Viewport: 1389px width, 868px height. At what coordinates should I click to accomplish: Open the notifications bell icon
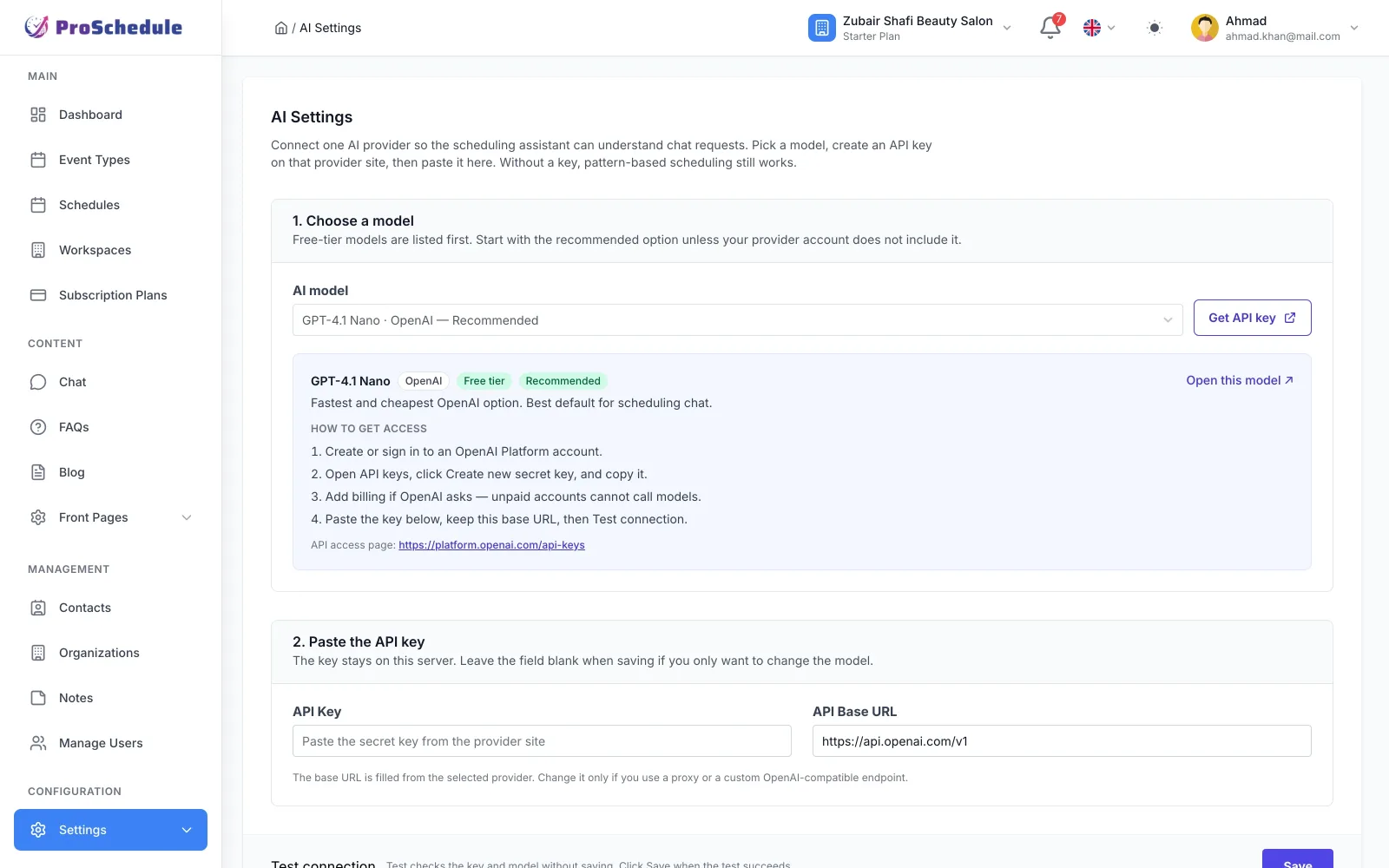(x=1050, y=28)
